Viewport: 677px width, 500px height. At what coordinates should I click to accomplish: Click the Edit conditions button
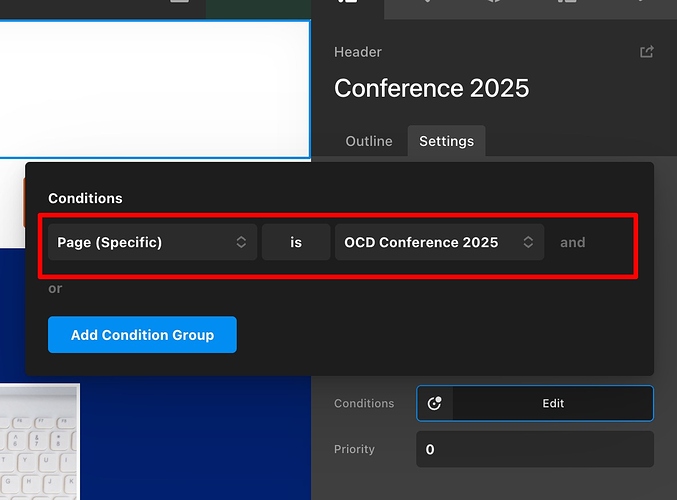point(553,403)
